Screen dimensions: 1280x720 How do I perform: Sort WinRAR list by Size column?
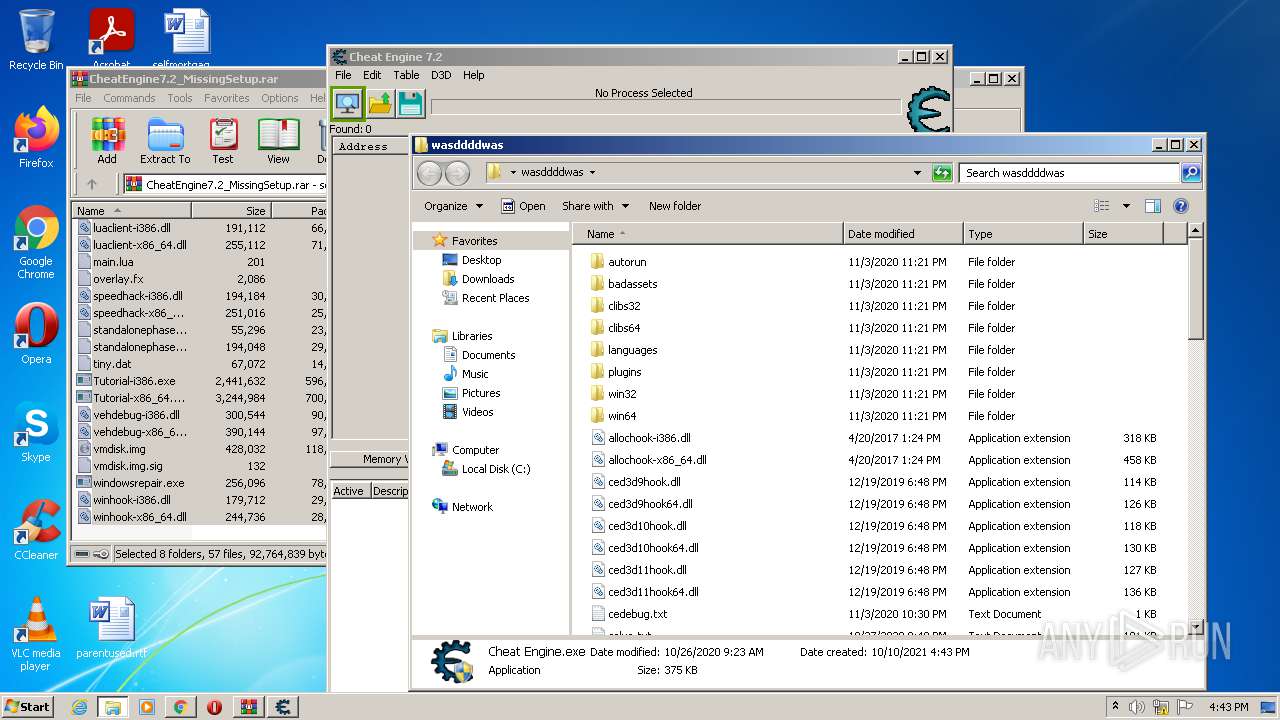(231, 211)
